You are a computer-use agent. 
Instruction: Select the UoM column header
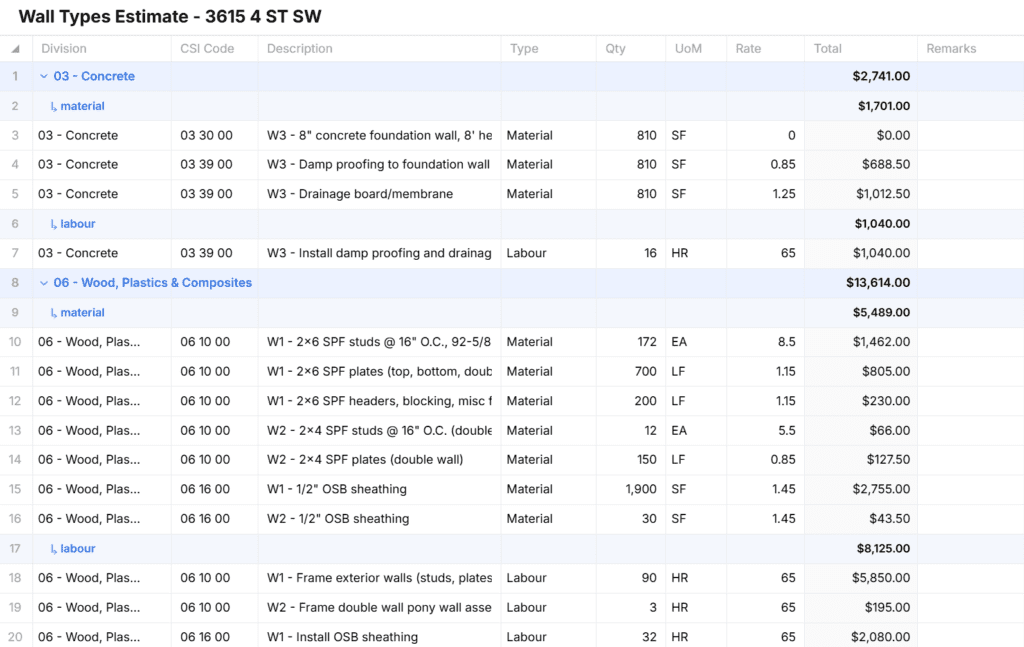click(x=688, y=48)
